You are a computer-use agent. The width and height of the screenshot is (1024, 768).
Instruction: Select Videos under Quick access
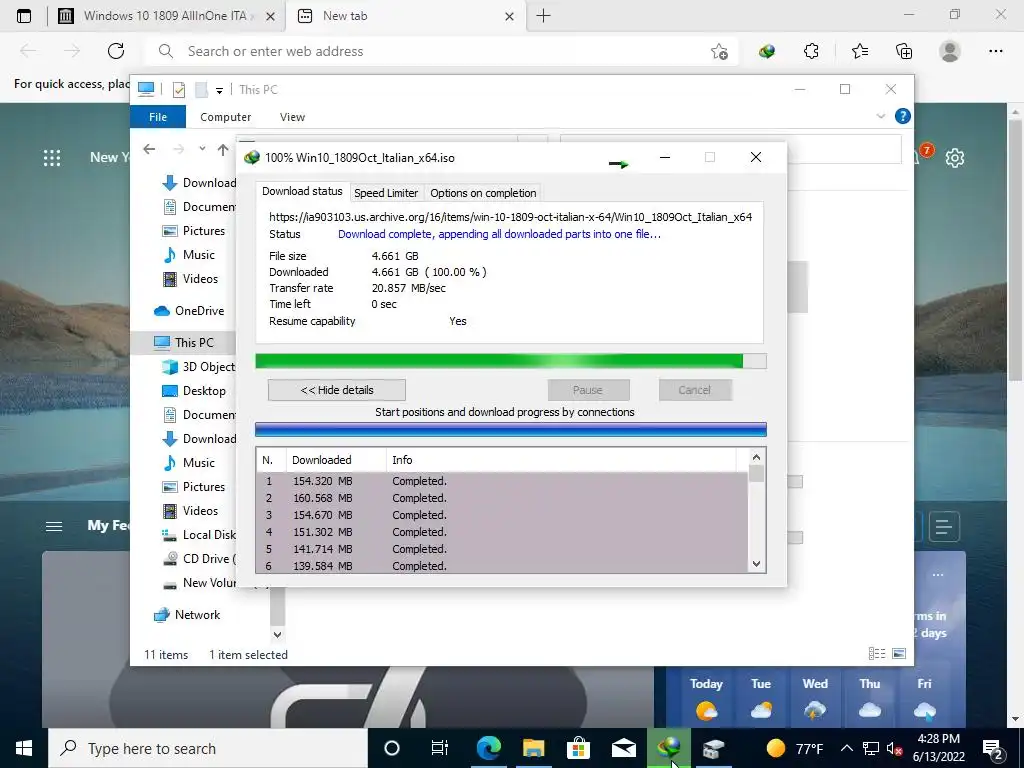point(190,279)
